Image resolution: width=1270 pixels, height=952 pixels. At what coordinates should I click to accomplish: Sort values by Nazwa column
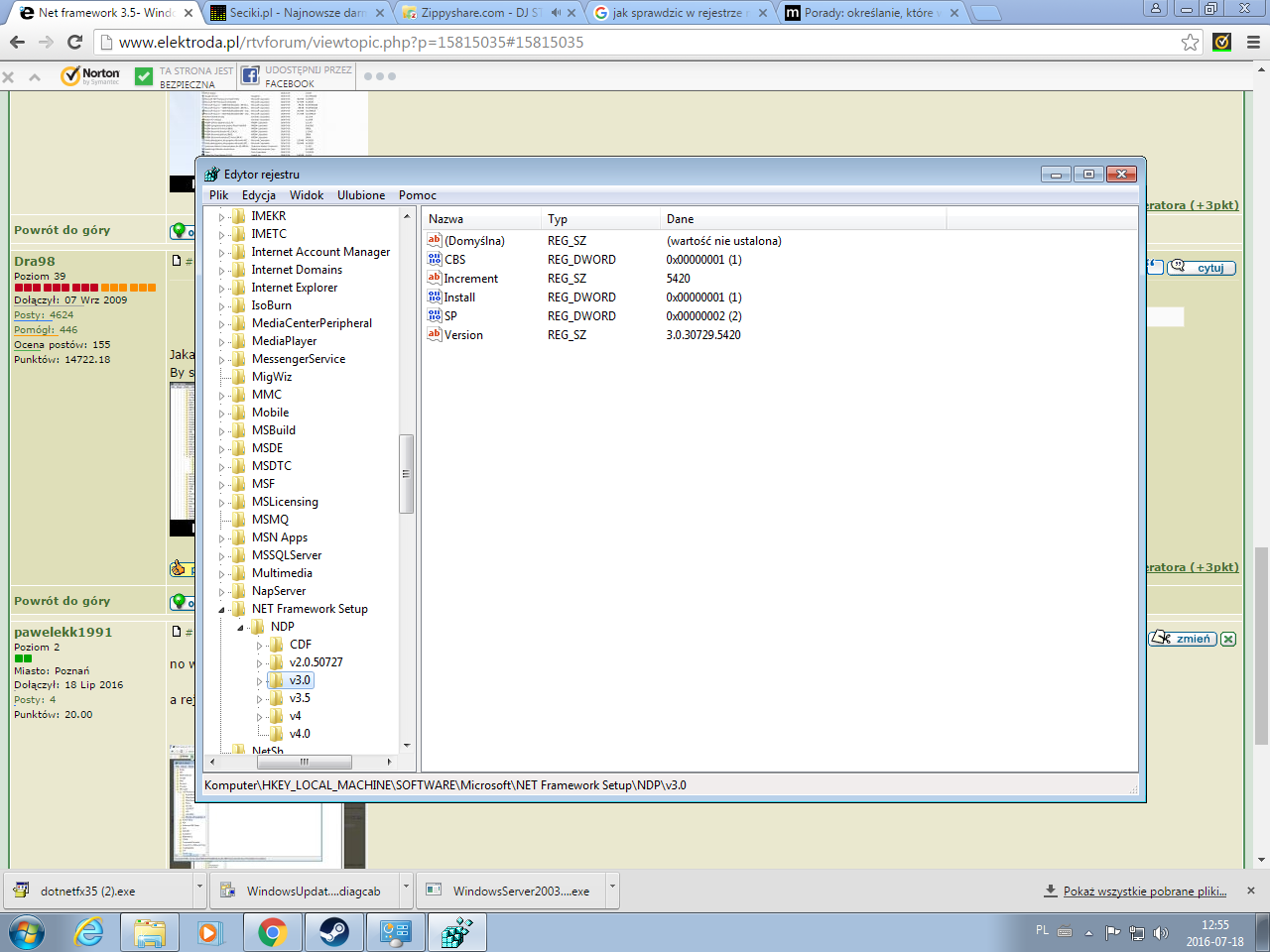(x=481, y=219)
